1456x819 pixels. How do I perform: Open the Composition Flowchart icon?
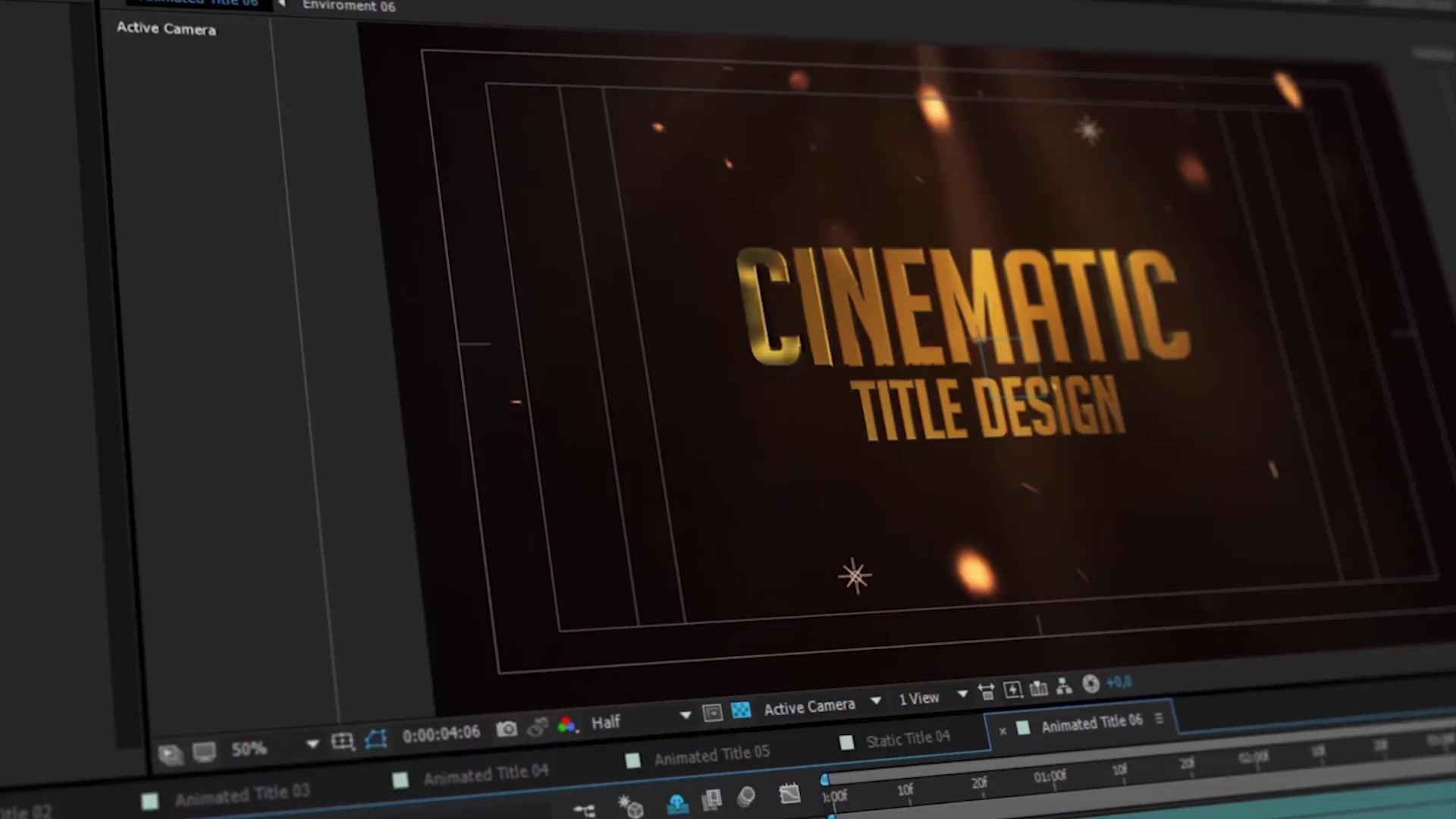[1064, 686]
